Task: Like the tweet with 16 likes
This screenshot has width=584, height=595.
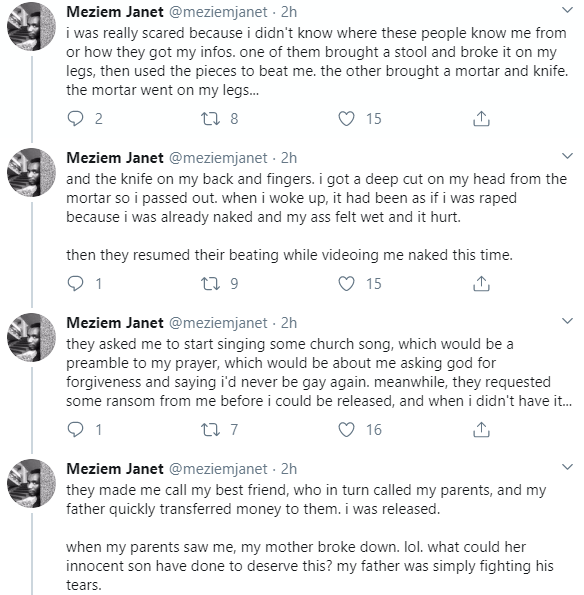Action: point(346,430)
